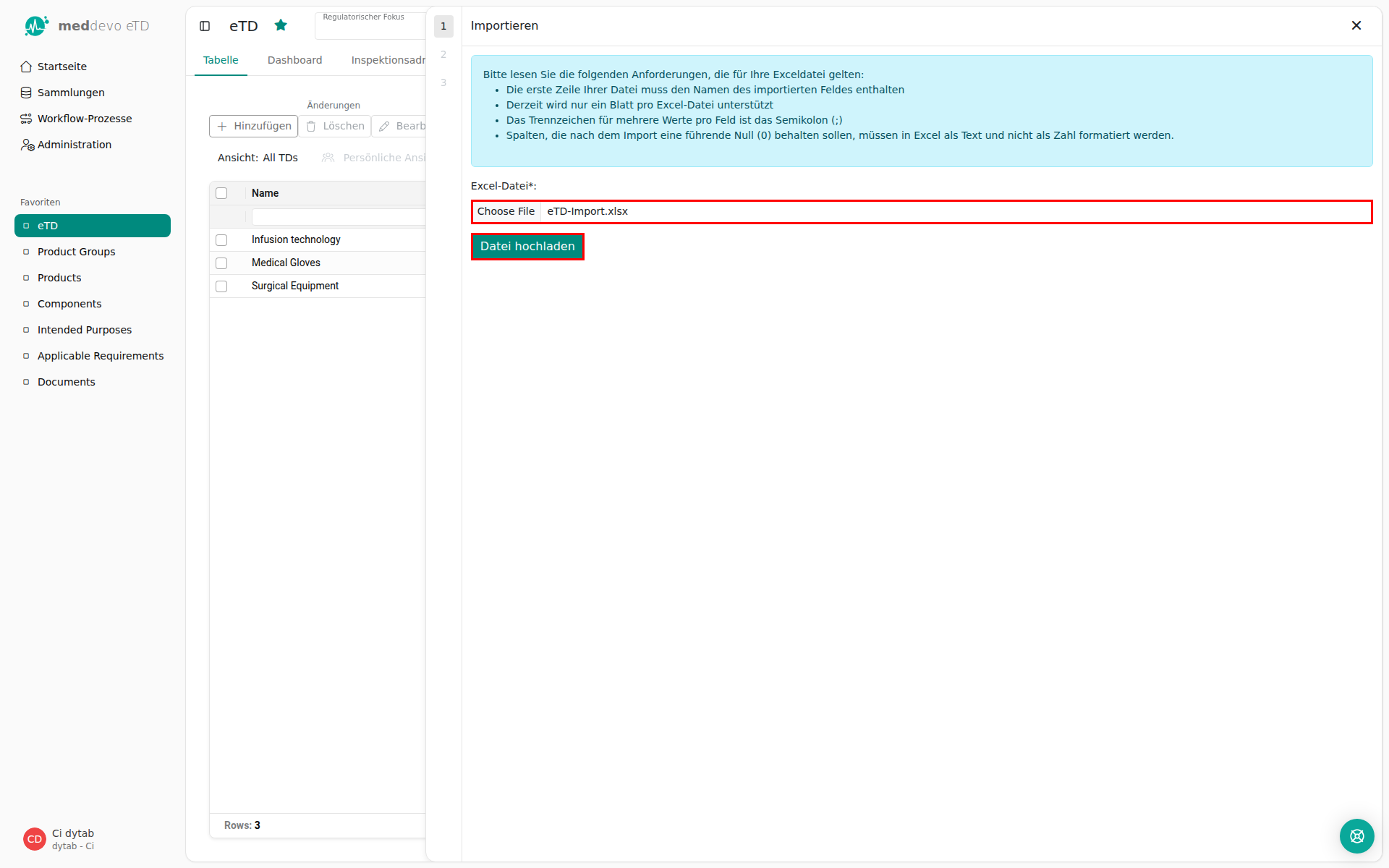
Task: Switch to the Tabelle tab
Action: pos(221,60)
